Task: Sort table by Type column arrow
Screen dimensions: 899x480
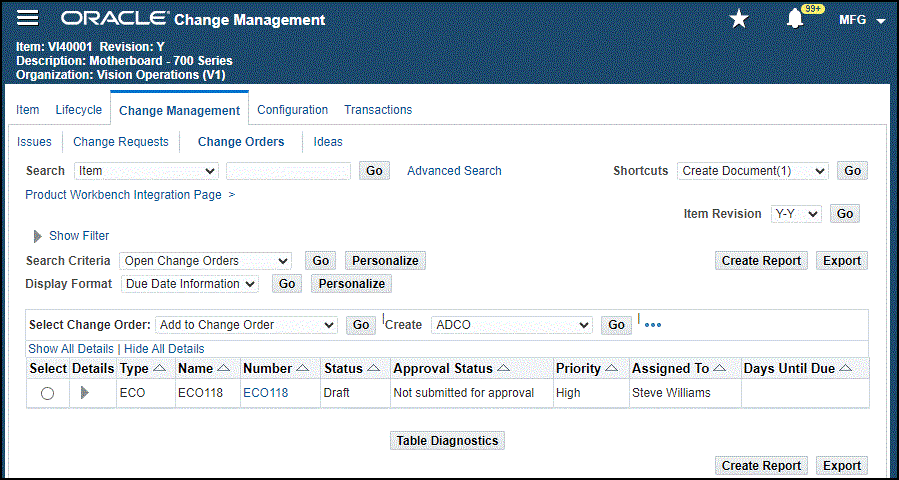Action: pos(160,369)
